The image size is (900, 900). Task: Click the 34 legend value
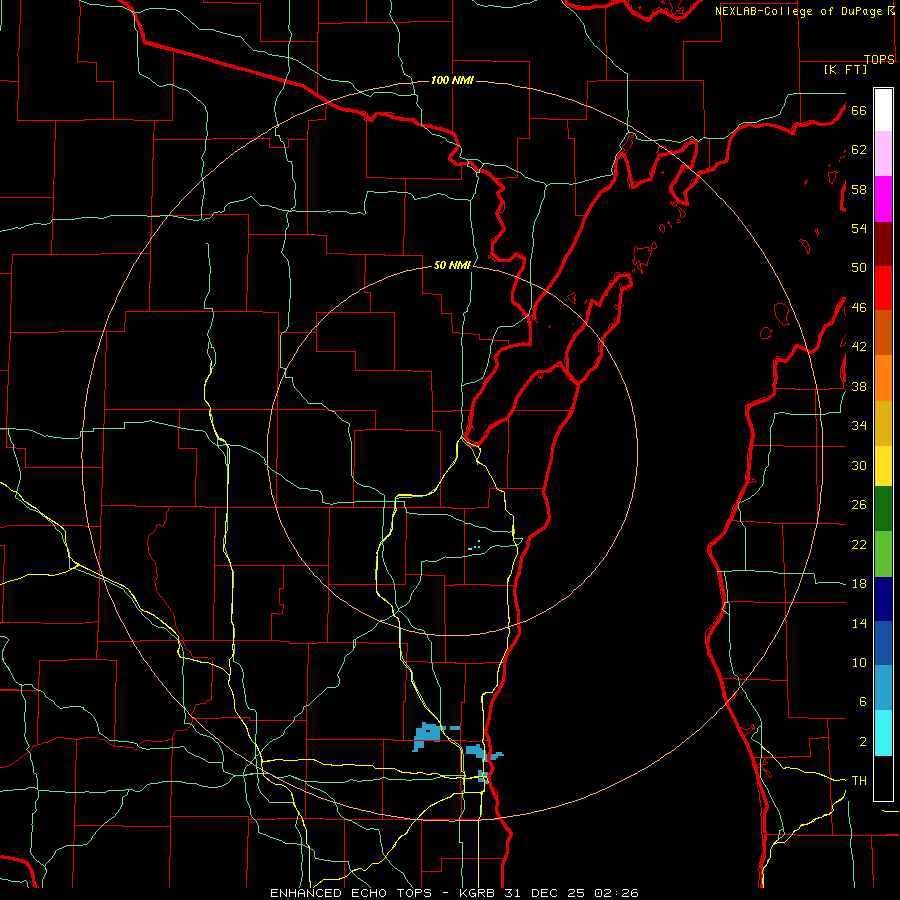(x=859, y=426)
